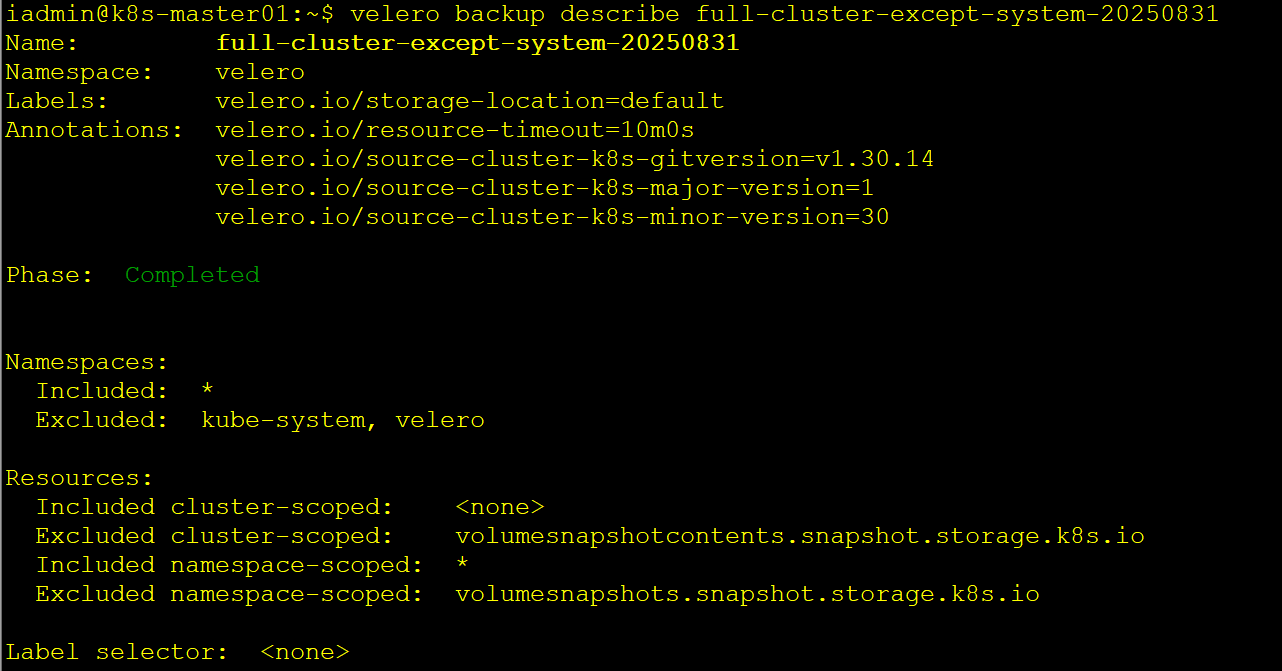1282x671 pixels.
Task: Click the Included cluster-scoped none value
Action: (x=499, y=507)
